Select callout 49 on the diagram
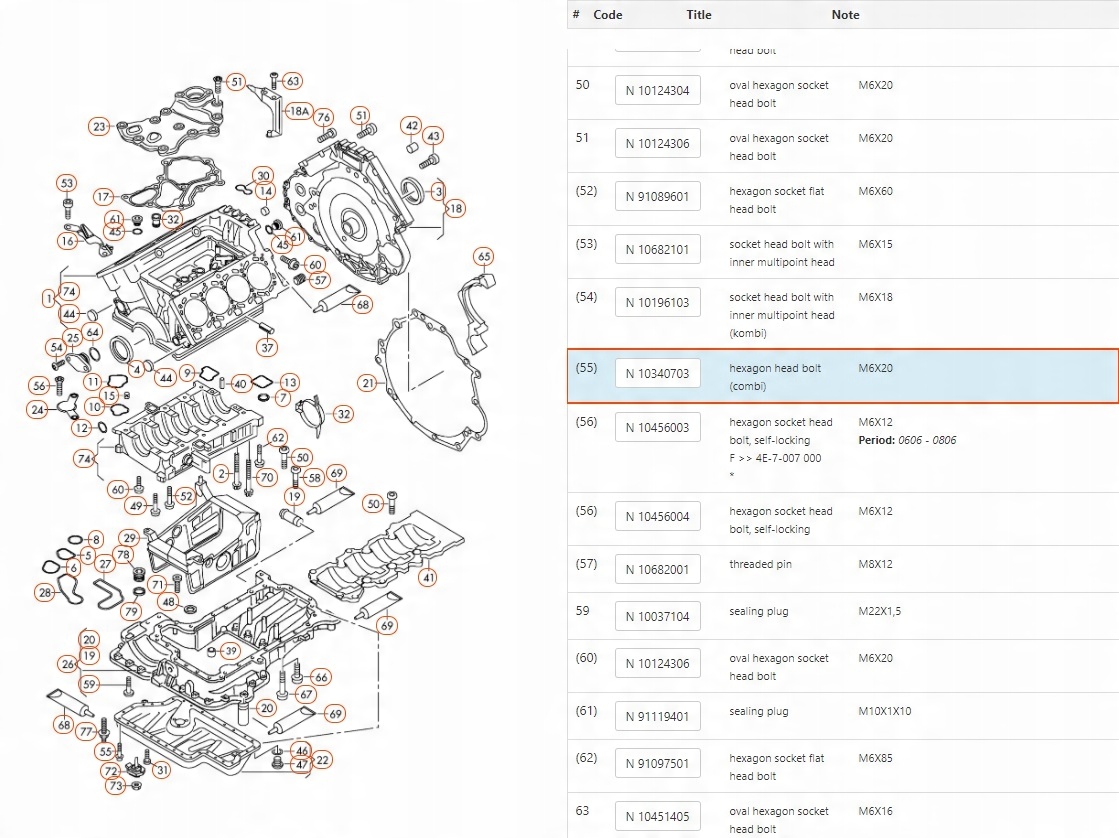Viewport: 1119px width, 838px height. [x=136, y=505]
